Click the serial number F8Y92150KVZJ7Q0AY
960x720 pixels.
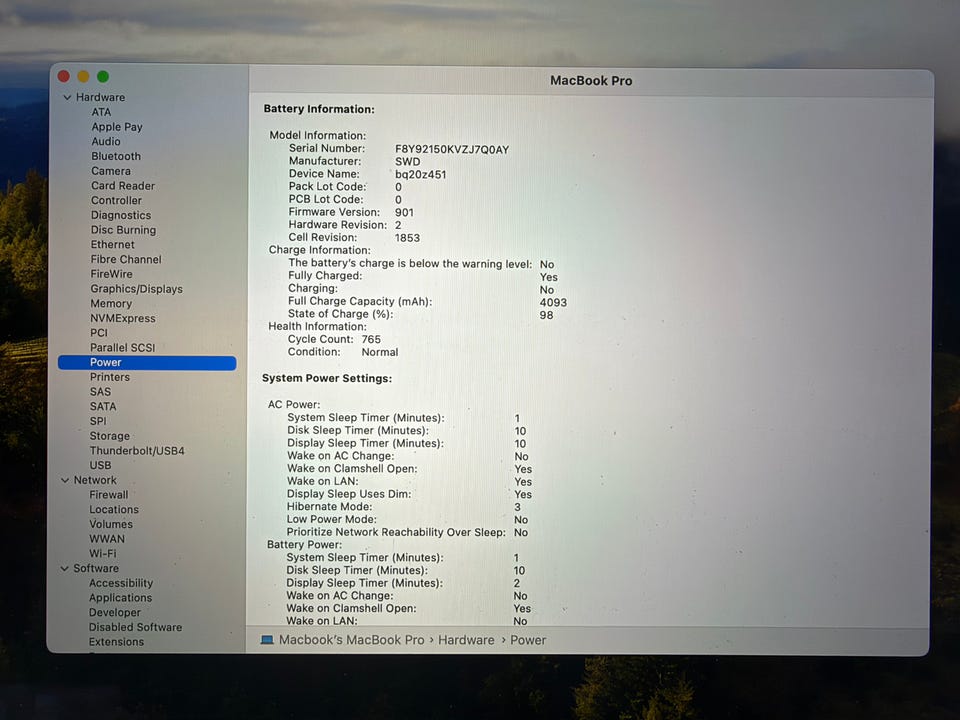click(452, 149)
